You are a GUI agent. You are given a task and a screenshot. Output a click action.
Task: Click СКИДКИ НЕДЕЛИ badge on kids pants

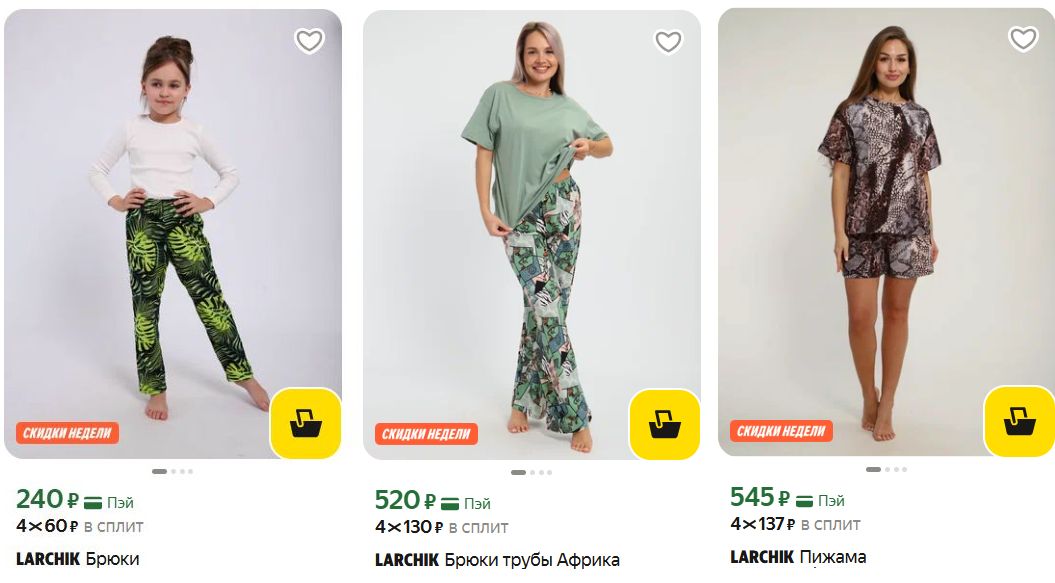(67, 433)
